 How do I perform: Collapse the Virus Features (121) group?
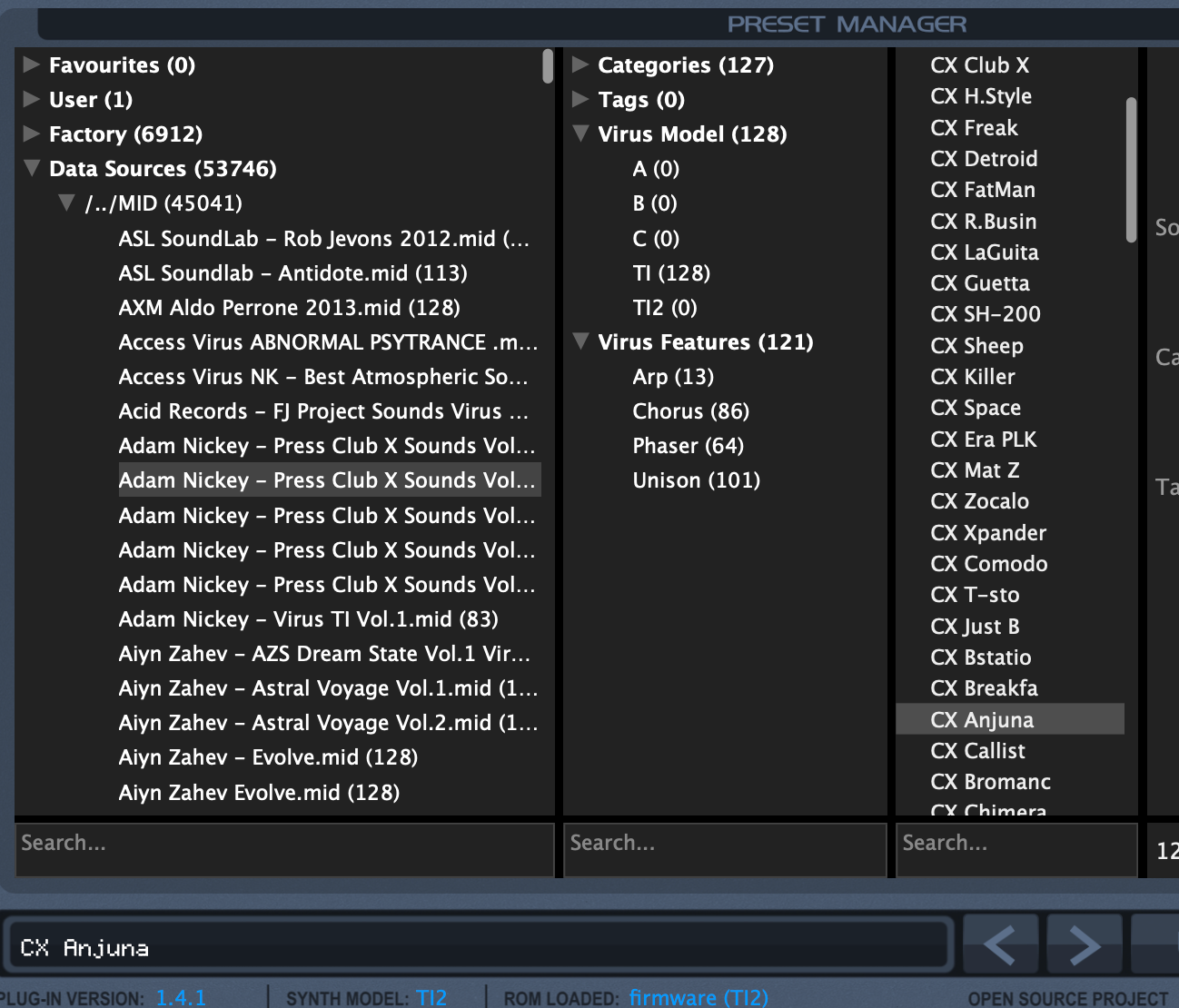pyautogui.click(x=580, y=341)
